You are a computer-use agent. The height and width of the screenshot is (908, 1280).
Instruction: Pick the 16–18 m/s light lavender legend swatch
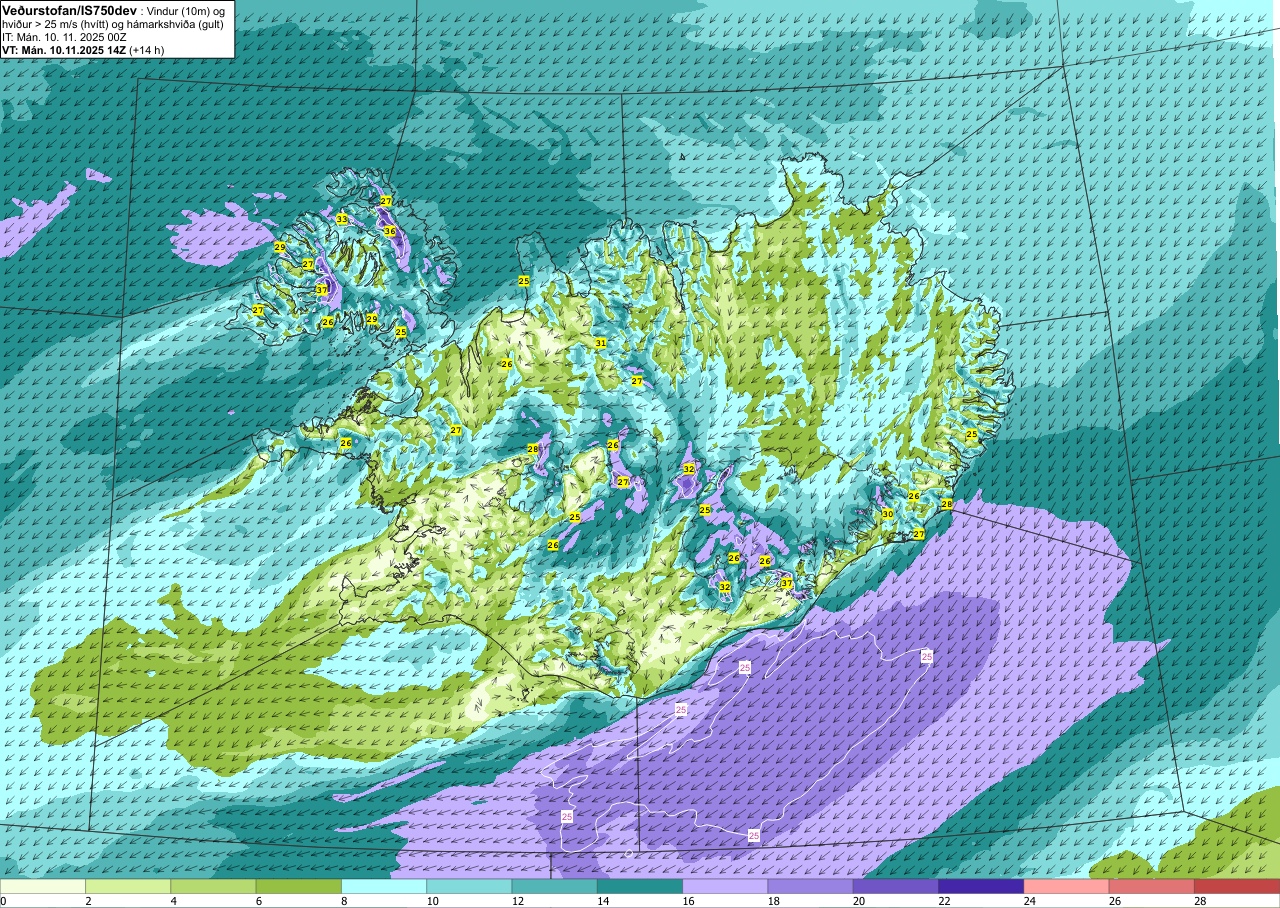pos(725,886)
